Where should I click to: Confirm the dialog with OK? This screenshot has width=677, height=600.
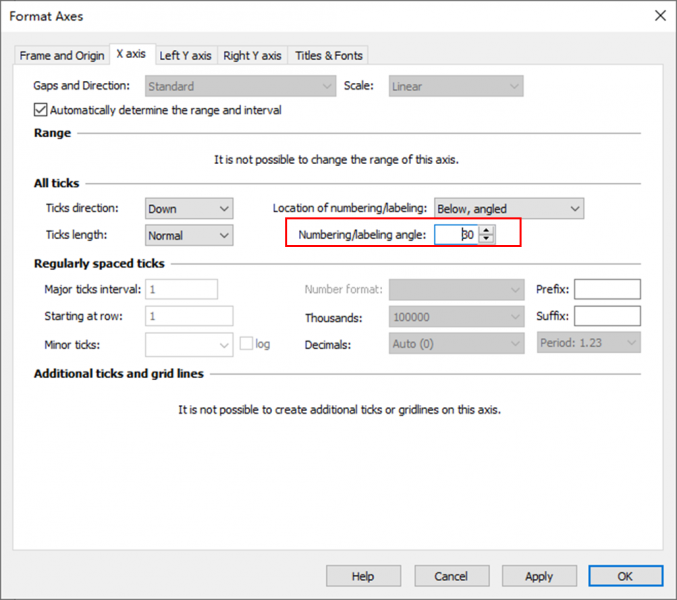(x=625, y=576)
